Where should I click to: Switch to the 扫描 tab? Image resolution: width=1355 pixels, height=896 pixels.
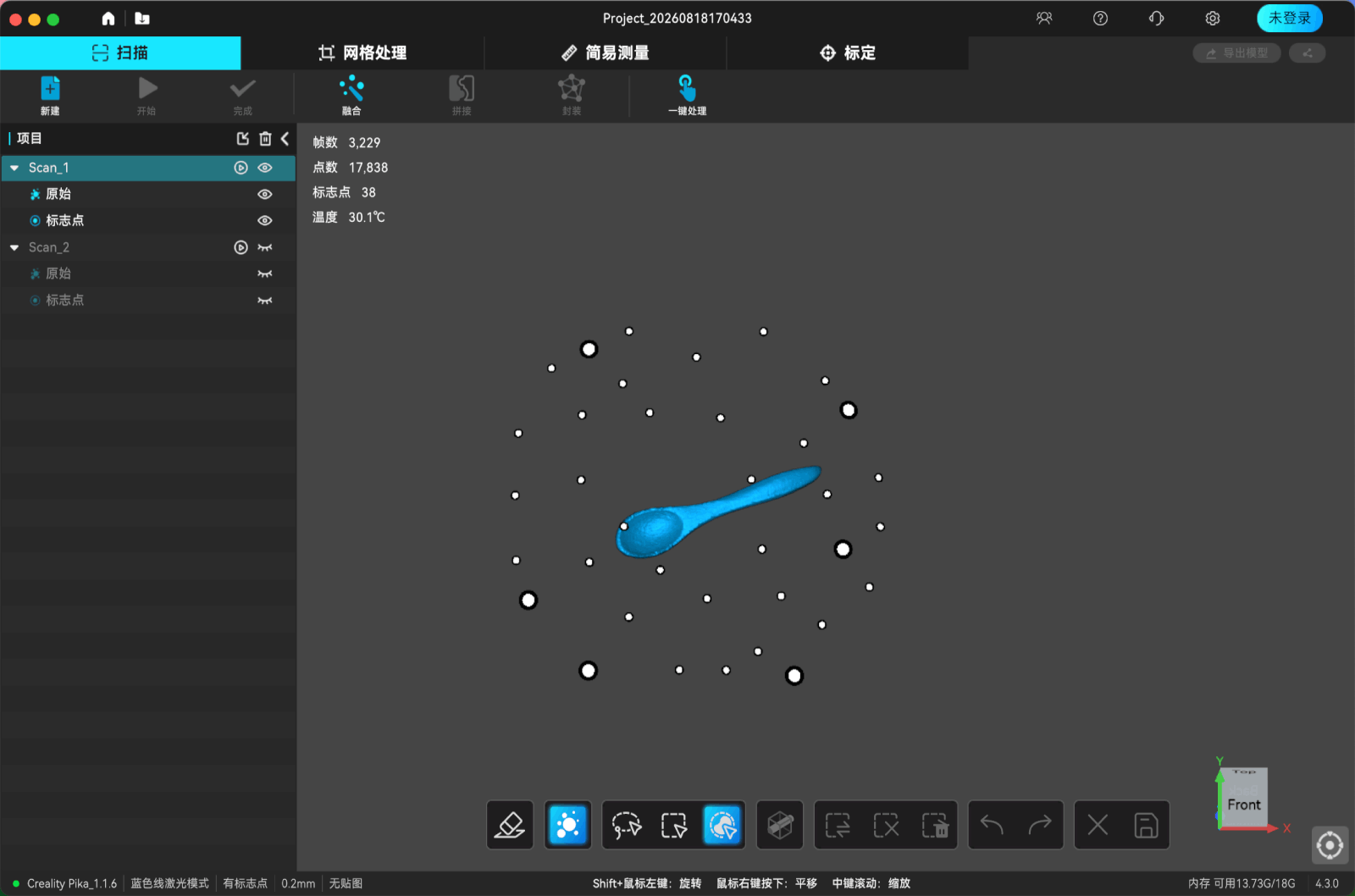pos(120,53)
